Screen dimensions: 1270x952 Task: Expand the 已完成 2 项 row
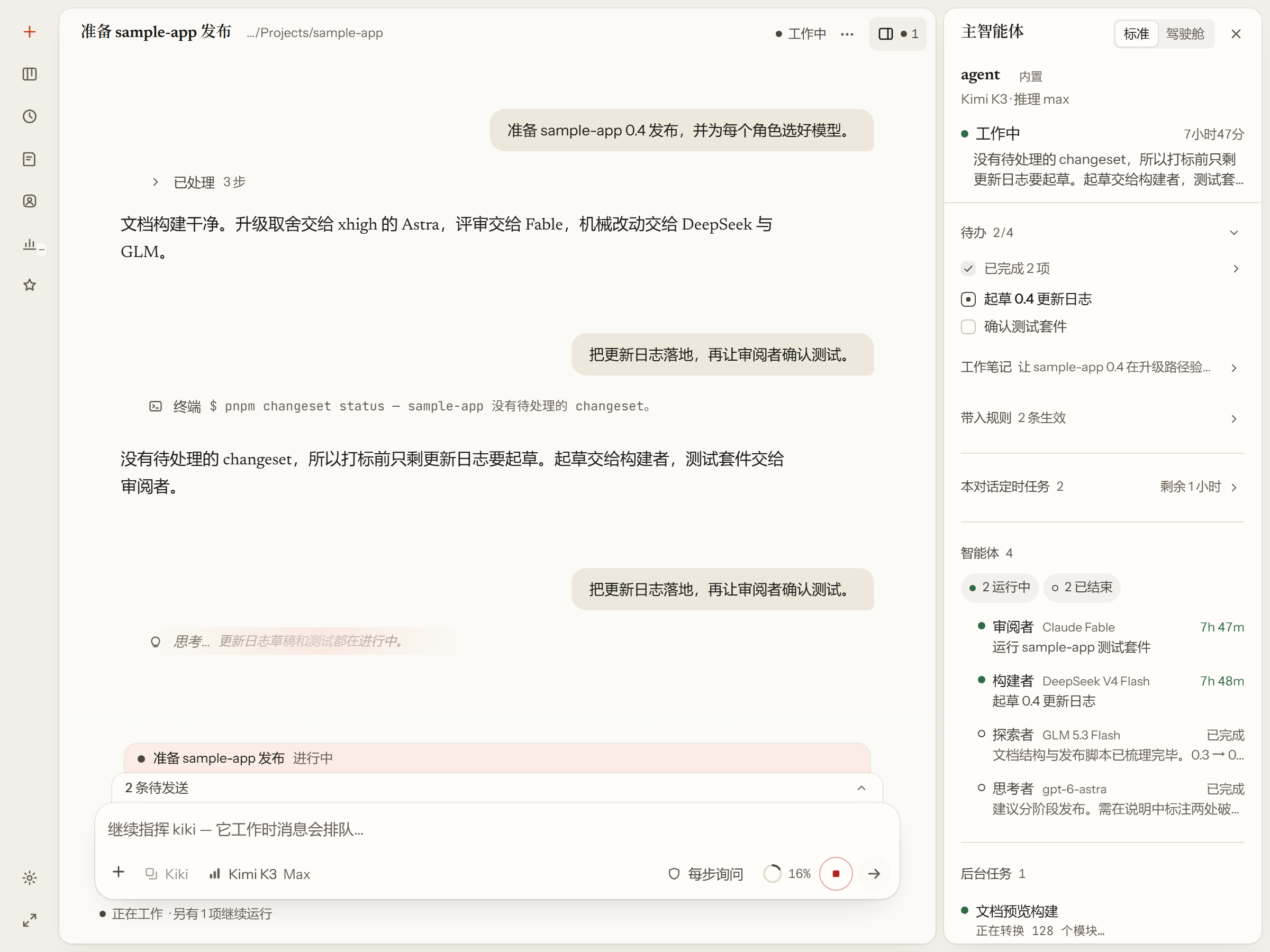pos(1102,269)
